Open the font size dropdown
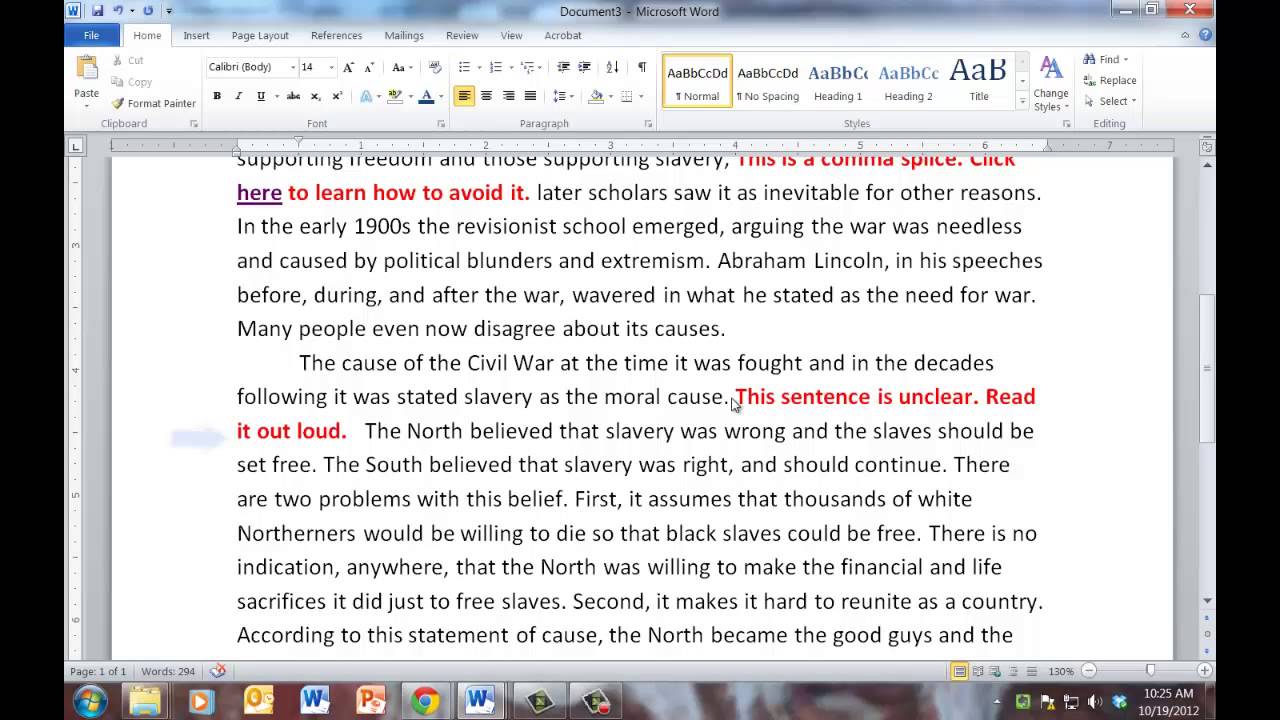Viewport: 1280px width, 720px height. [331, 67]
